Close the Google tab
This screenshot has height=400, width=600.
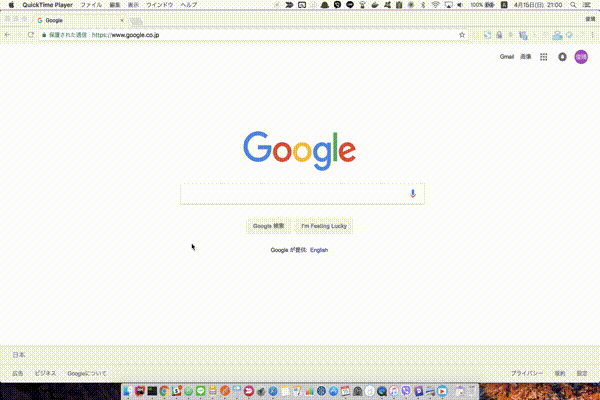point(122,20)
